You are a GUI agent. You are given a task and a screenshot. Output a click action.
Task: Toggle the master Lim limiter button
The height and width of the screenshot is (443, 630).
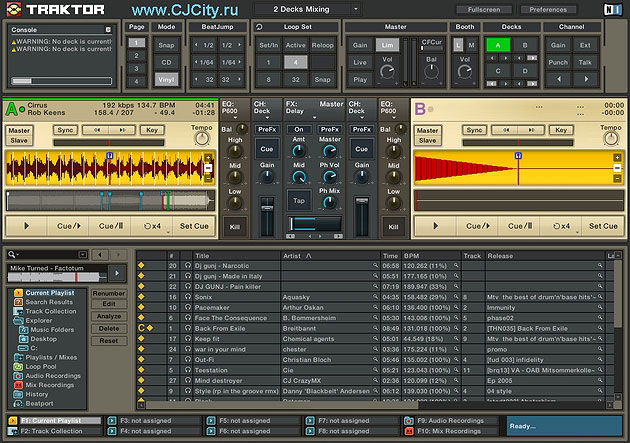(387, 45)
